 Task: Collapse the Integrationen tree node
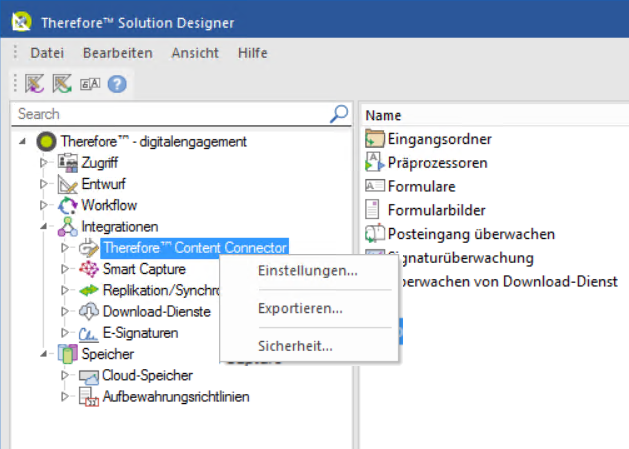[44, 227]
